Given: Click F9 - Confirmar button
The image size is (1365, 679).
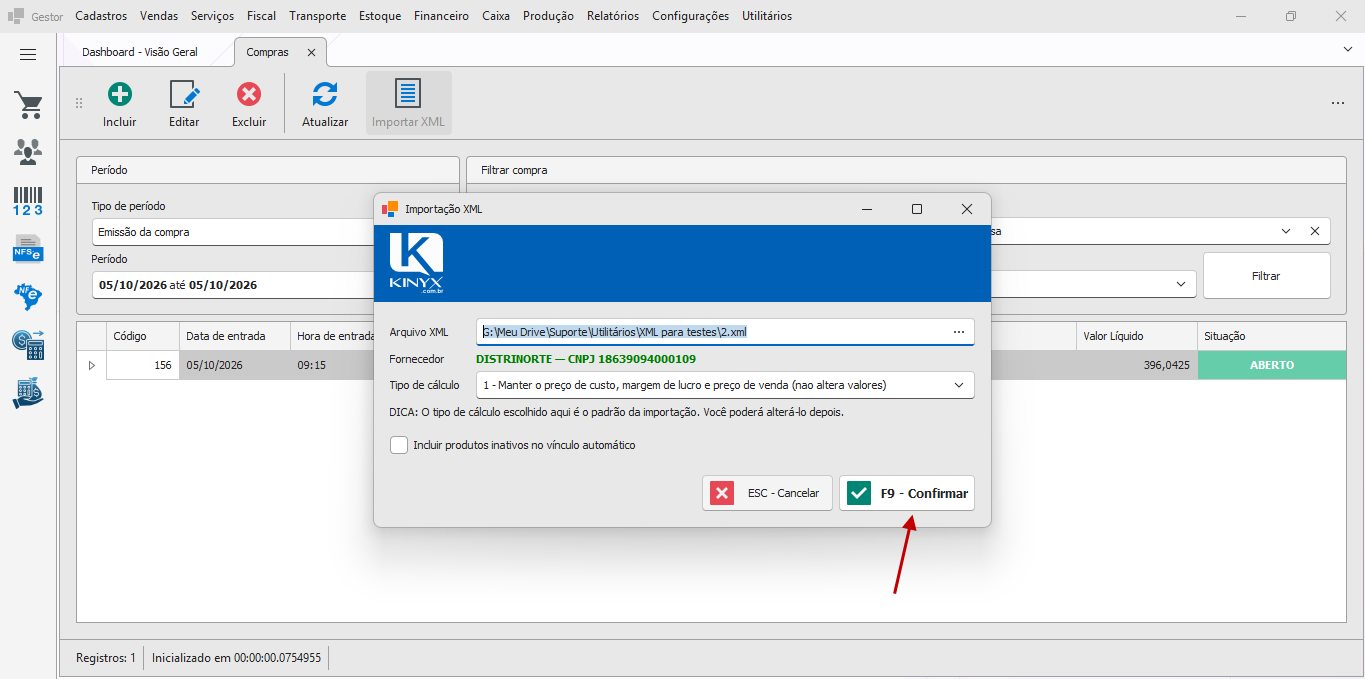Looking at the screenshot, I should coord(907,493).
